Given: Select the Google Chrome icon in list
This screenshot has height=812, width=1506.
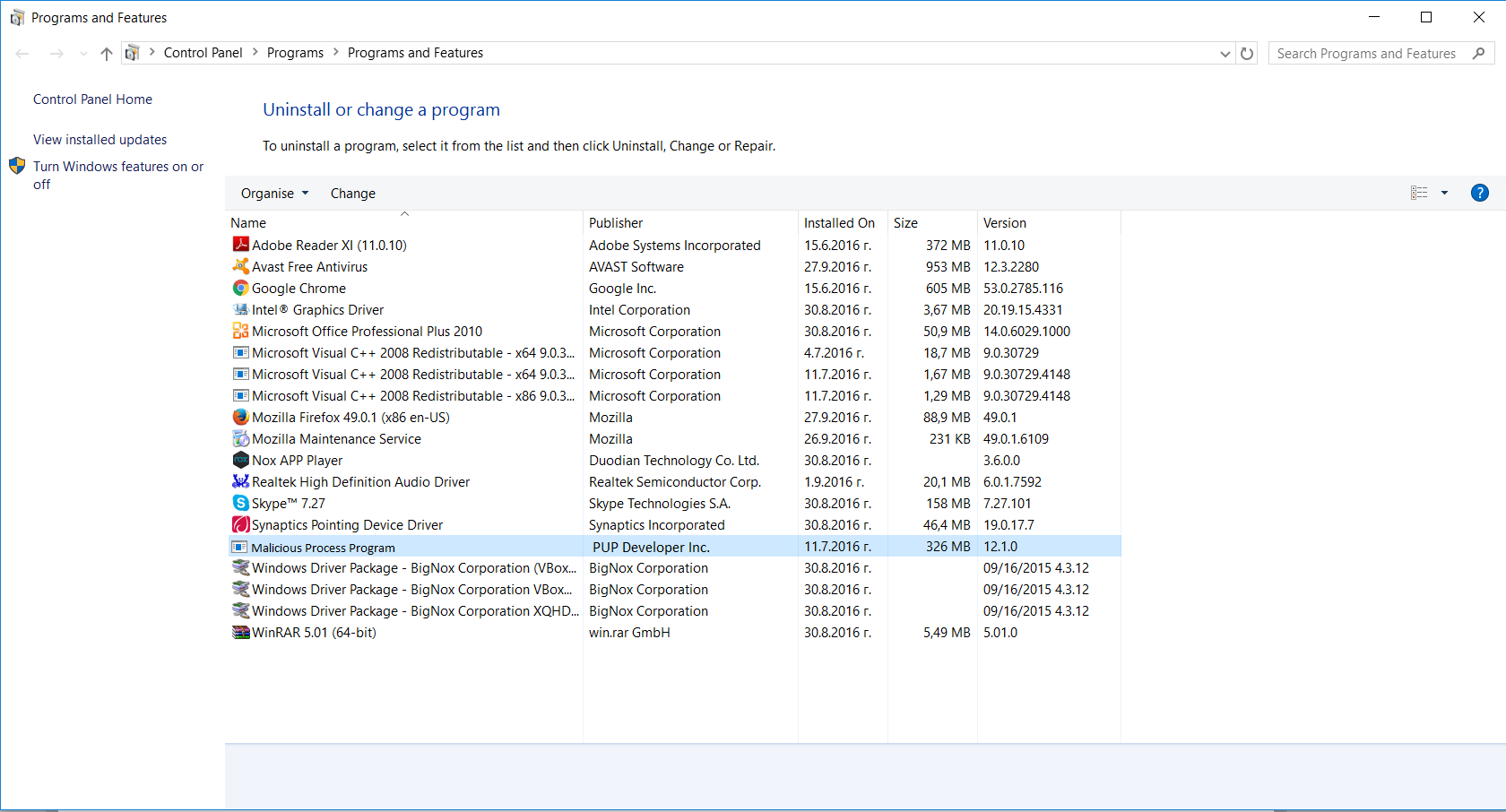Looking at the screenshot, I should [240, 288].
